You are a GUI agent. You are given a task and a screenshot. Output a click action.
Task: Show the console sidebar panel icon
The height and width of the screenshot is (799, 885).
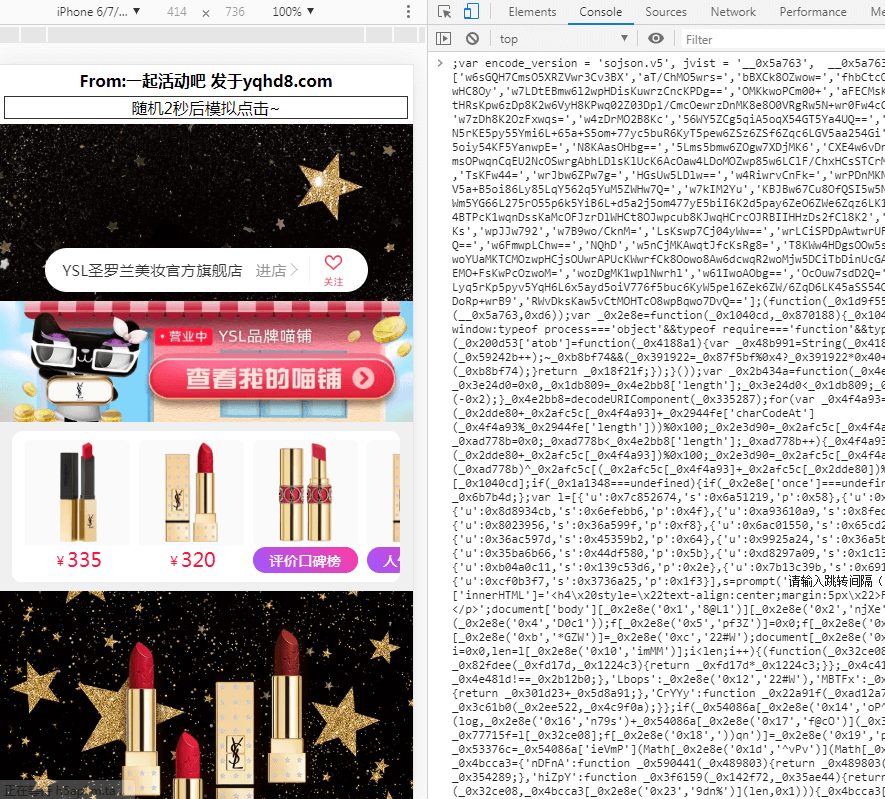[444, 38]
